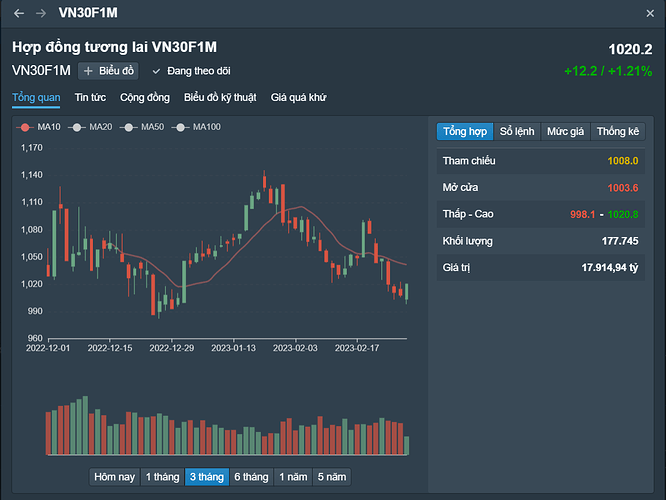
Task: Switch to the Cộng đồng tab
Action: tap(144, 98)
